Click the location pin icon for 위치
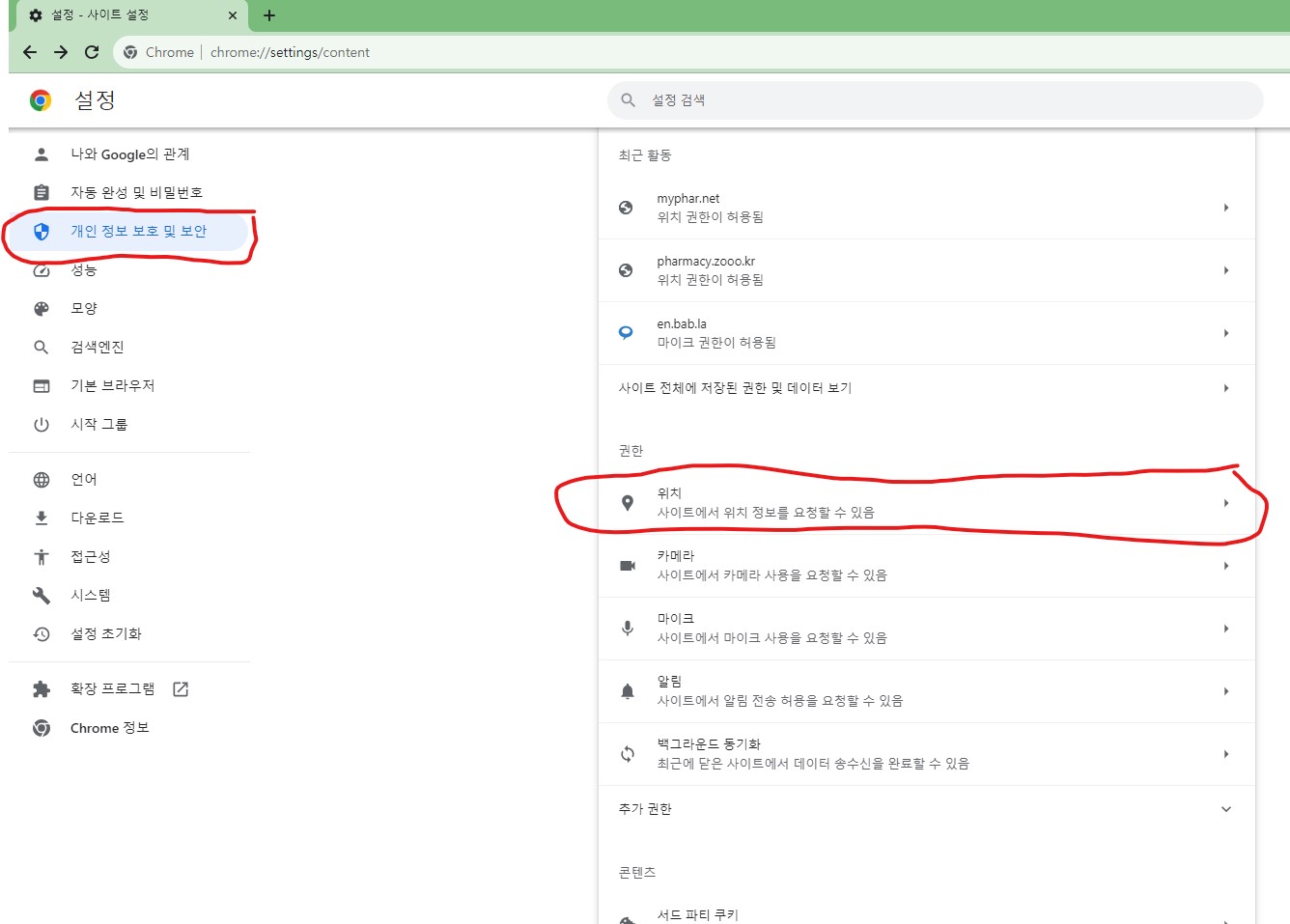Image resolution: width=1290 pixels, height=924 pixels. [x=628, y=503]
